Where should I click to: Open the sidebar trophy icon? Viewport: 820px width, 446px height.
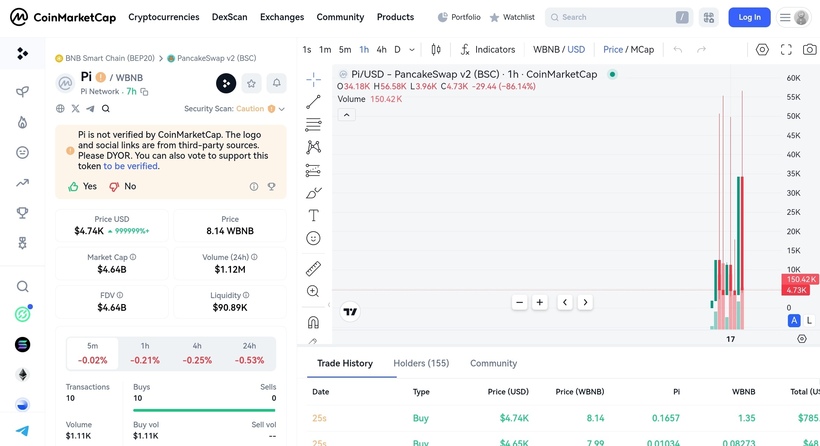tap(22, 212)
